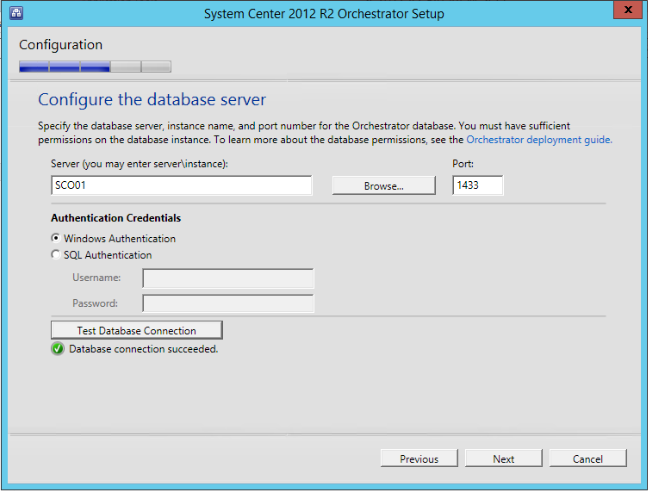
Task: Click the 'Database connection succeeded' status text
Action: point(143,349)
